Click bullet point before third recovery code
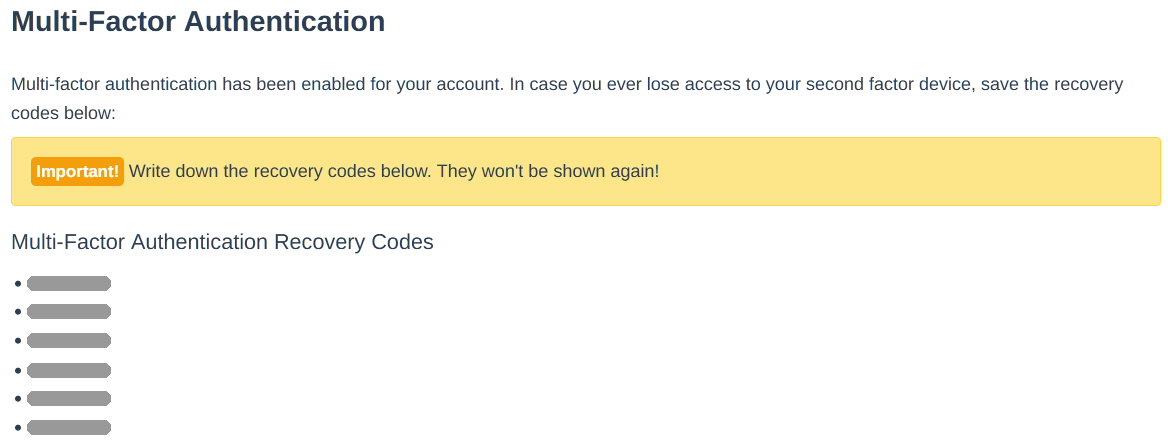Image resolution: width=1168 pixels, height=440 pixels. (x=19, y=341)
